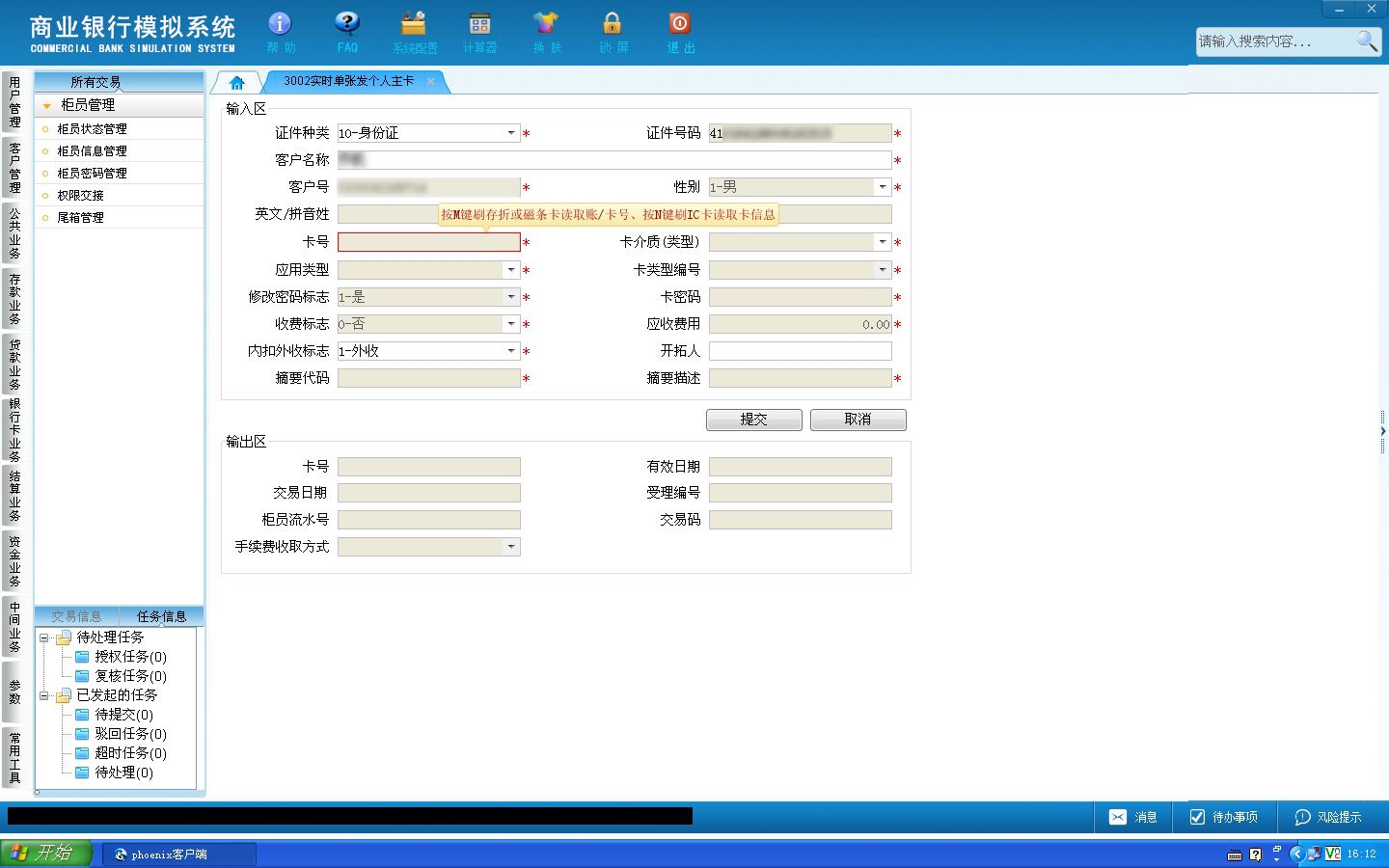Switch to 参数 side tab
The image size is (1389, 868).
[14, 692]
